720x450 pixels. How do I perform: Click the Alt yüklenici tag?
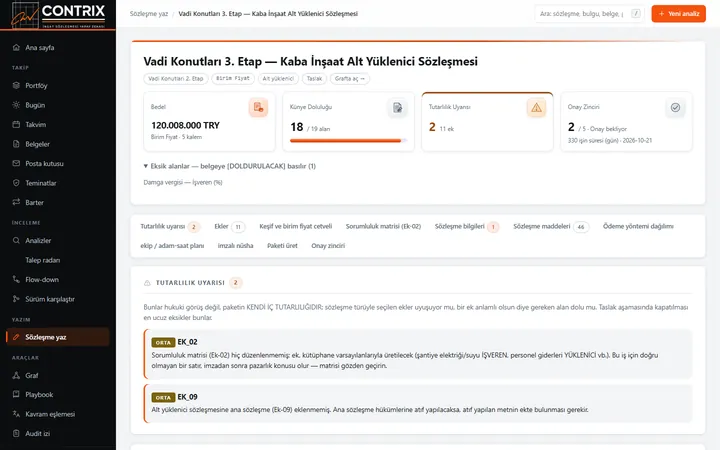(278, 79)
